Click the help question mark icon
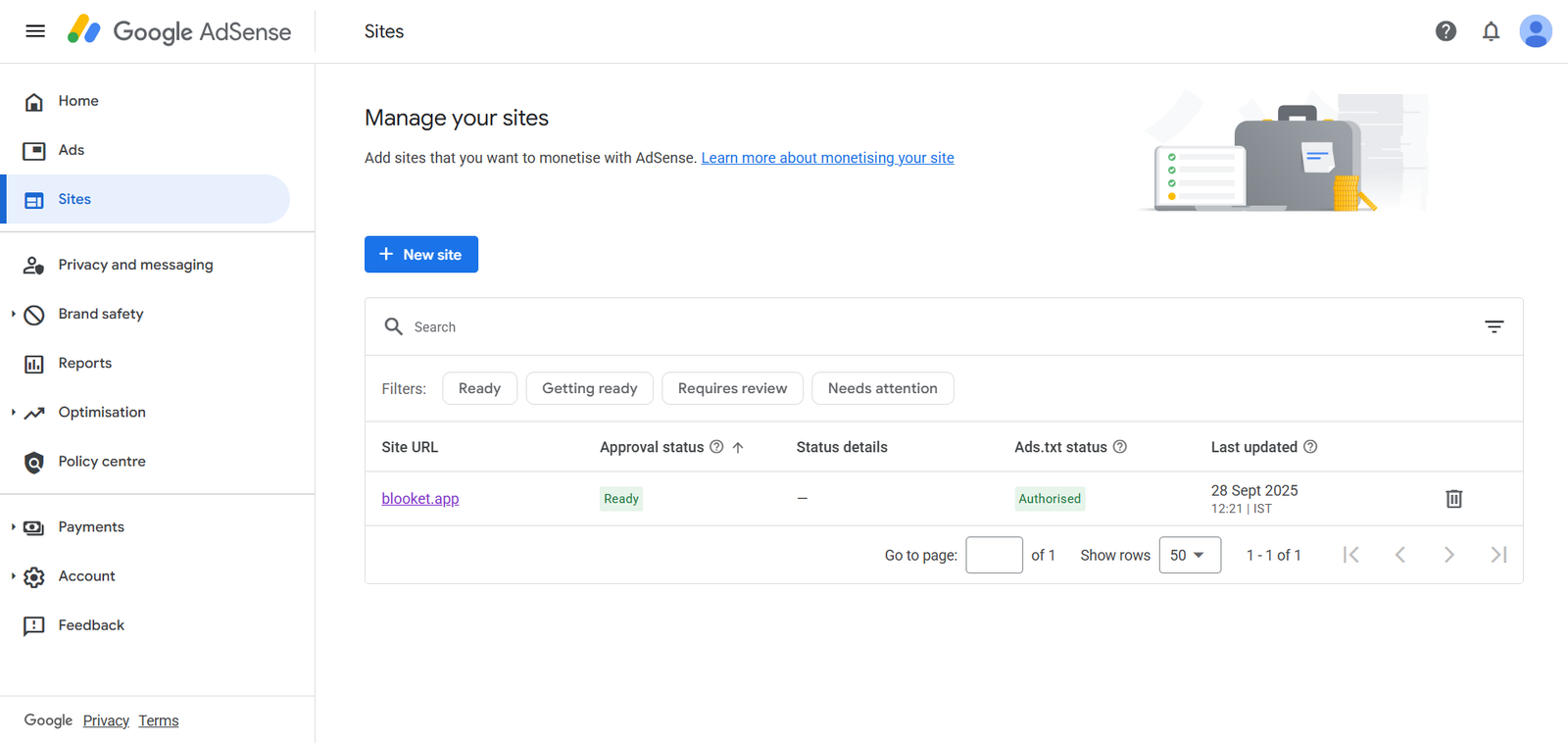 (1445, 31)
